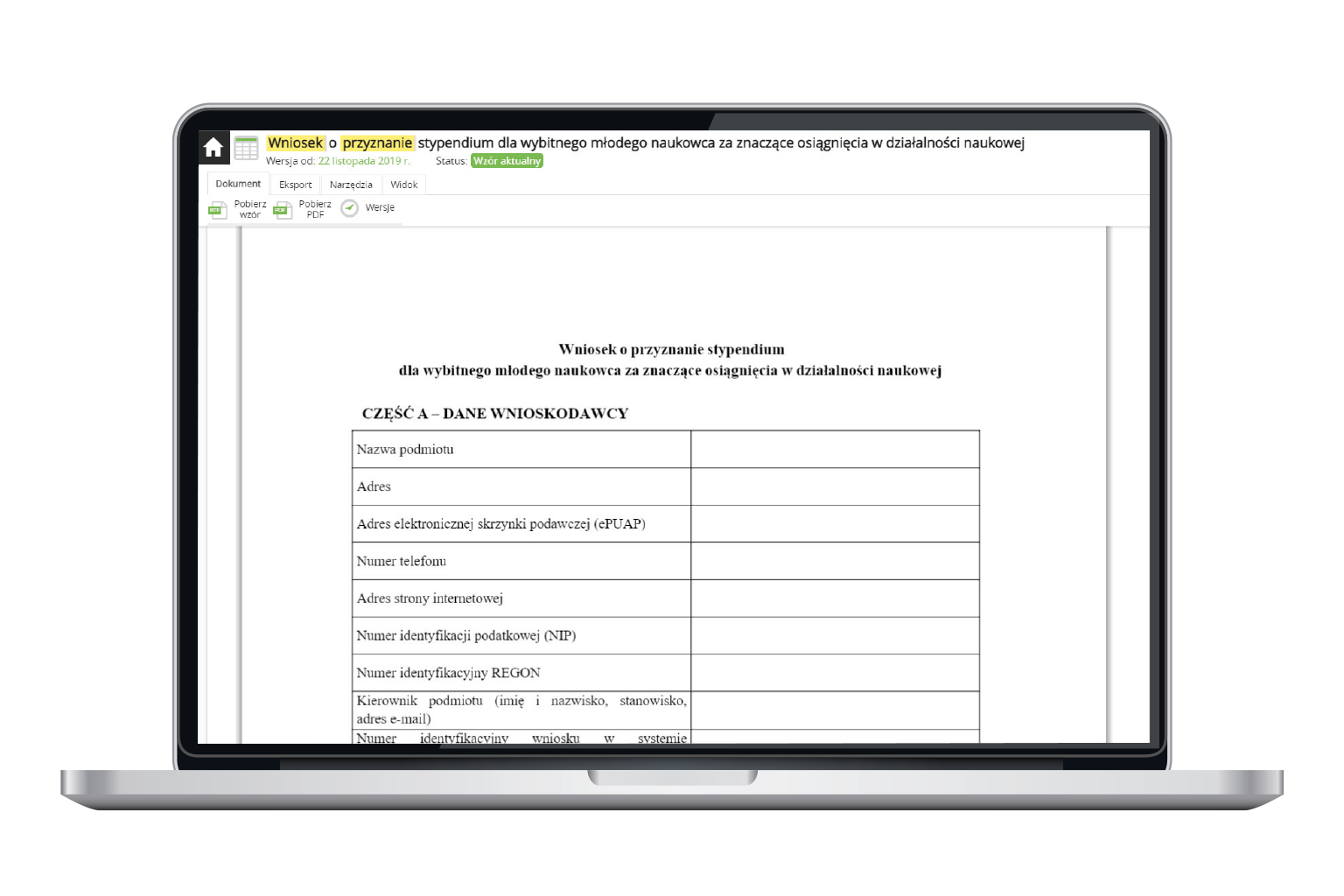Open the Widok tab

[x=404, y=185]
